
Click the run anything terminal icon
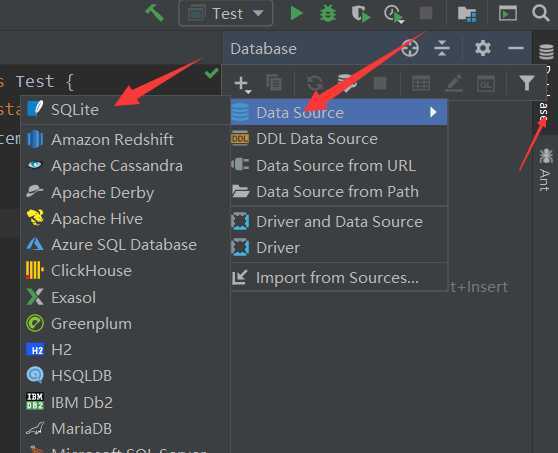coord(508,14)
